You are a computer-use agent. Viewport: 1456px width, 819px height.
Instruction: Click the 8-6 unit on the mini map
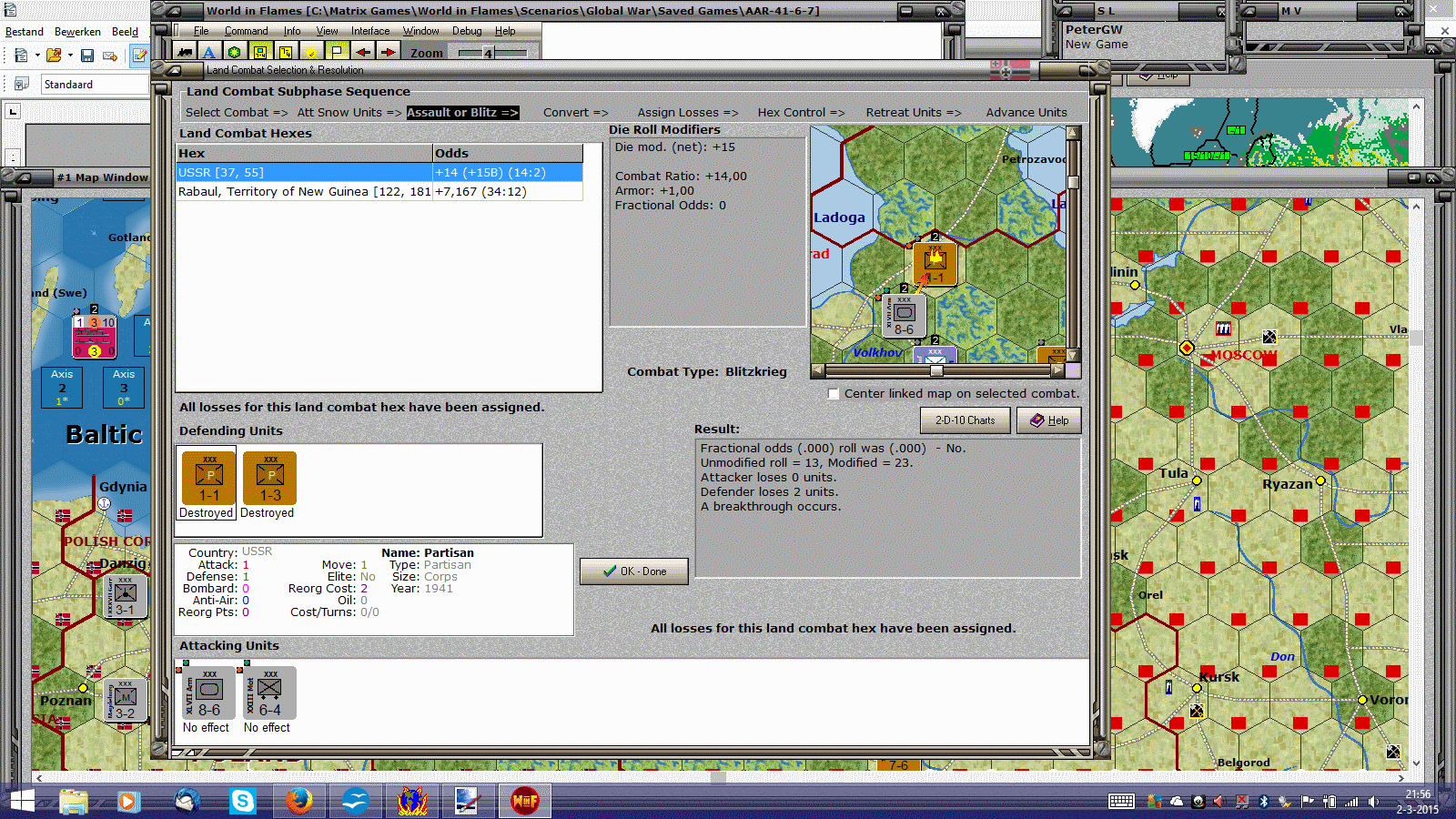coord(904,316)
